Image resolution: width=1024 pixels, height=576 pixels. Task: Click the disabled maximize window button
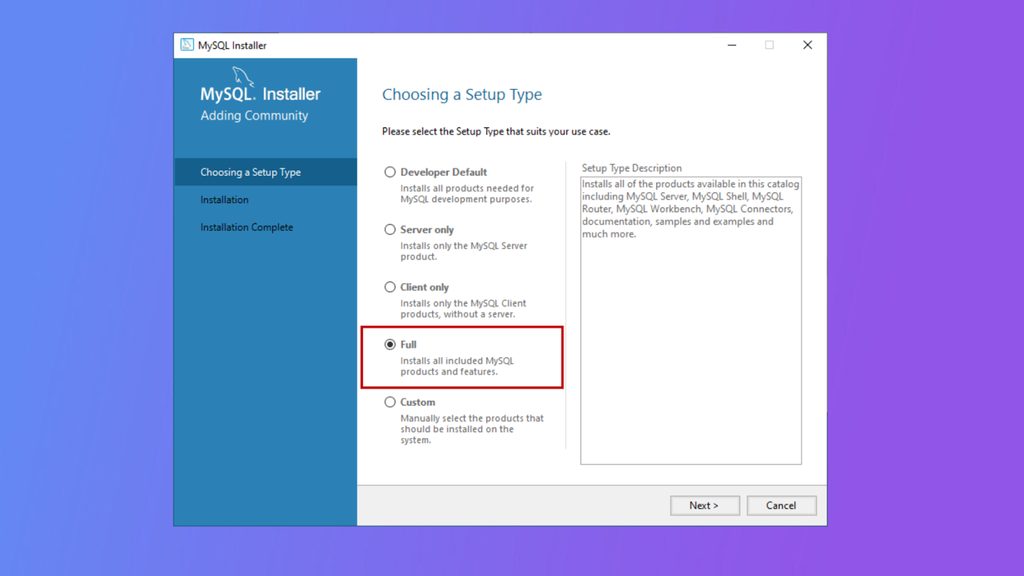tap(769, 45)
